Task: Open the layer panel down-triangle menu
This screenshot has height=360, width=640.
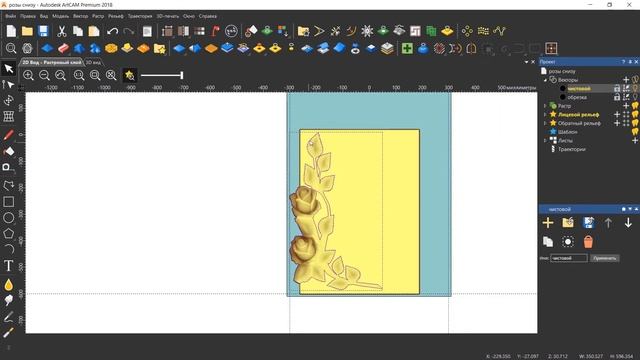Action: (x=630, y=209)
